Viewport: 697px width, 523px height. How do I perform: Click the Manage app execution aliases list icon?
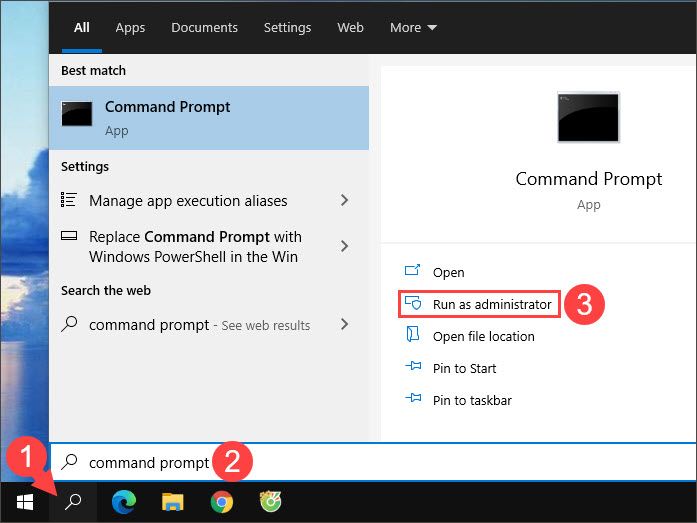[69, 200]
